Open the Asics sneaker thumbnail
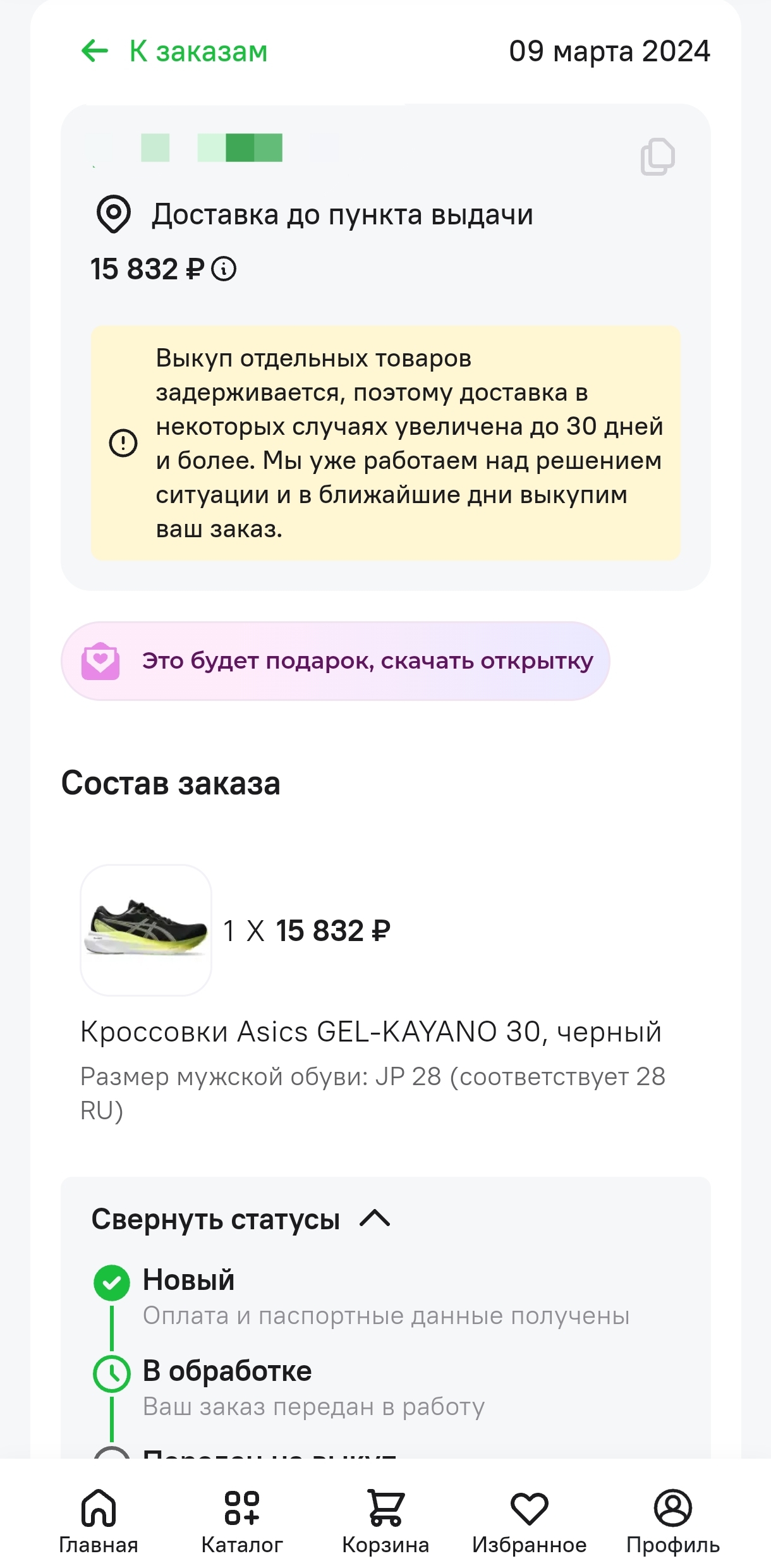 click(x=146, y=930)
